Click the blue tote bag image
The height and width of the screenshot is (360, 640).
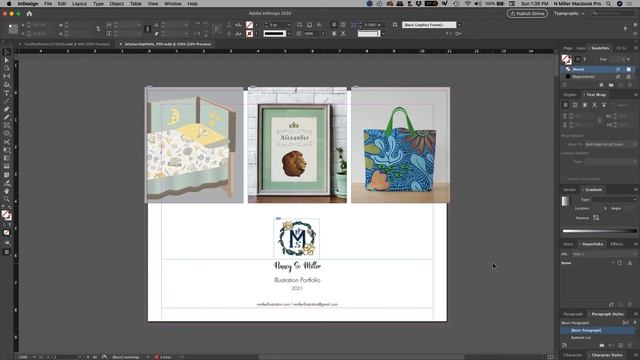pyautogui.click(x=400, y=145)
